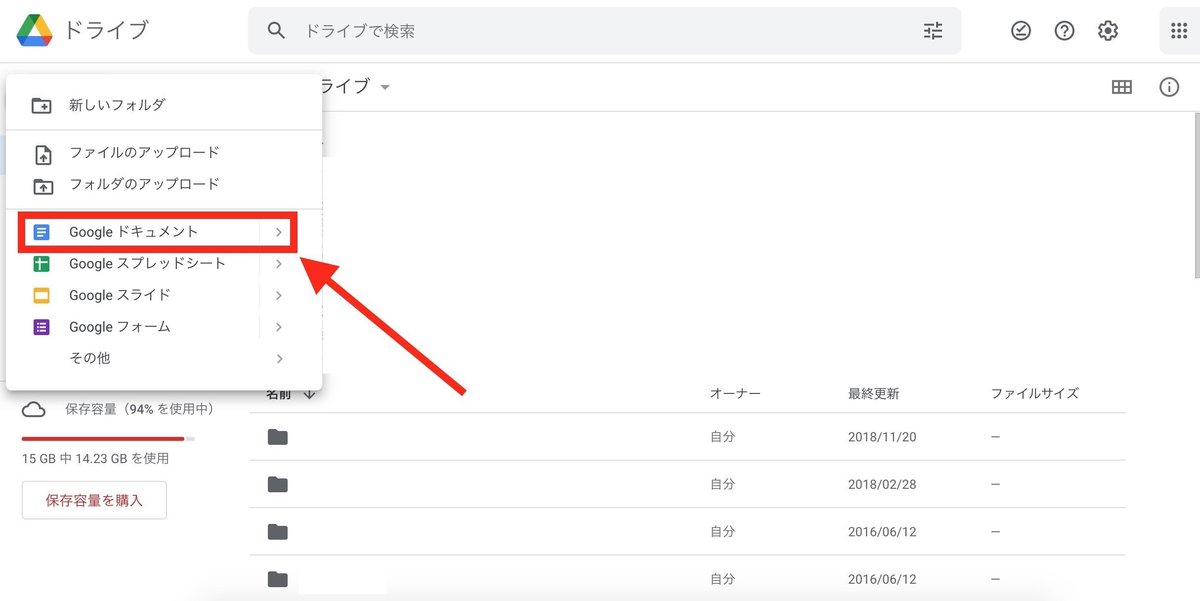Click 自分 owner in the 2018/11/20 row

(722, 437)
